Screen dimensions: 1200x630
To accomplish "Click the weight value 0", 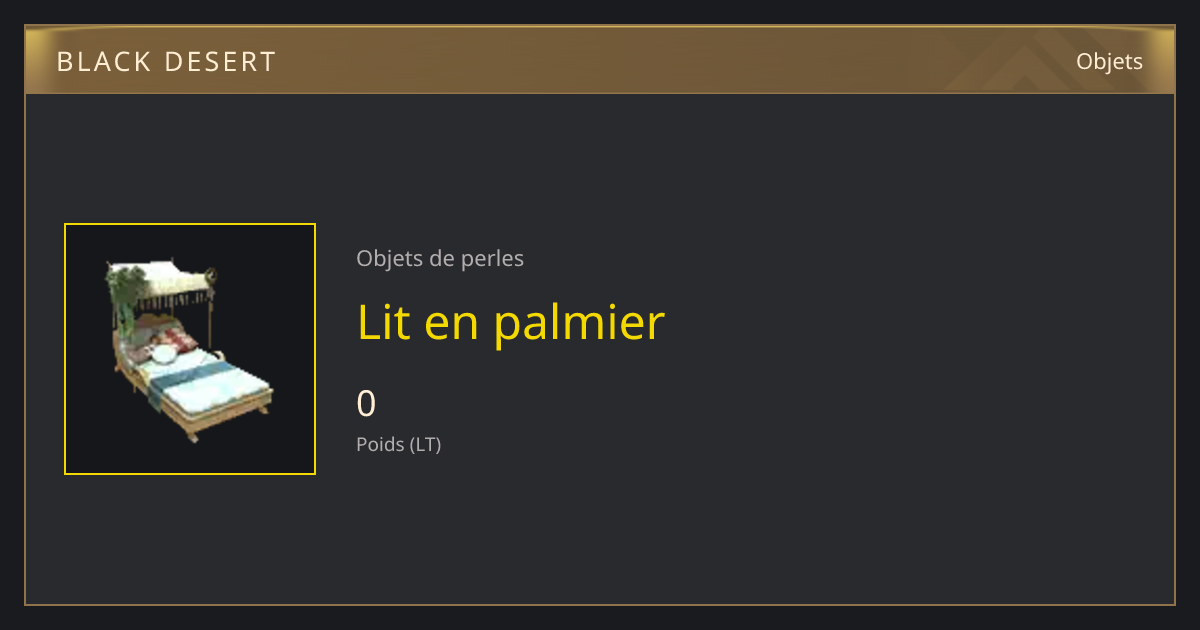I will [366, 404].
